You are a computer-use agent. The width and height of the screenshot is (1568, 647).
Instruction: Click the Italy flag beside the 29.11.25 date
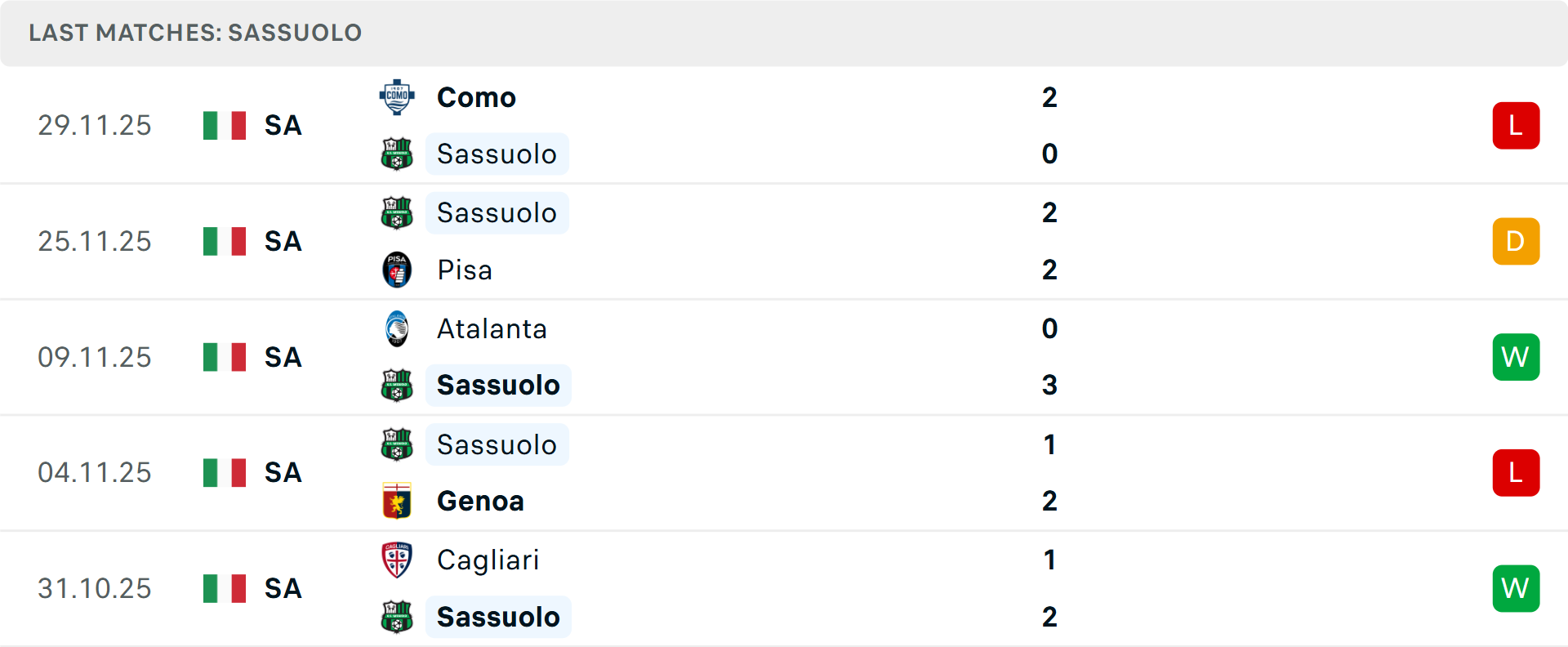224,125
